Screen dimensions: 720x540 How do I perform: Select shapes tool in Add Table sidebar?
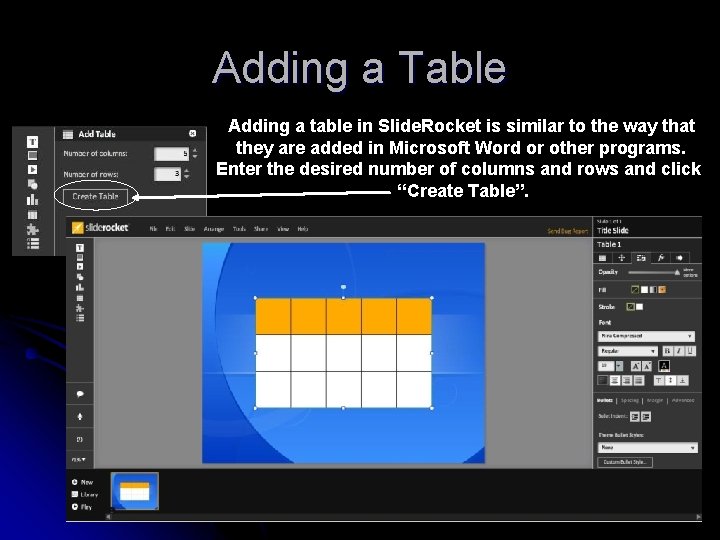click(32, 184)
